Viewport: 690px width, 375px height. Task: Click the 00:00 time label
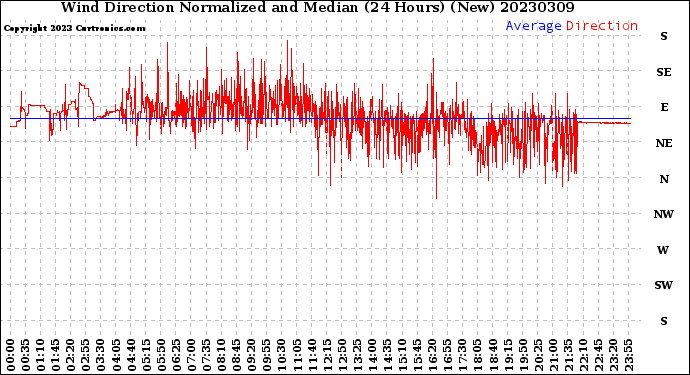click(11, 356)
